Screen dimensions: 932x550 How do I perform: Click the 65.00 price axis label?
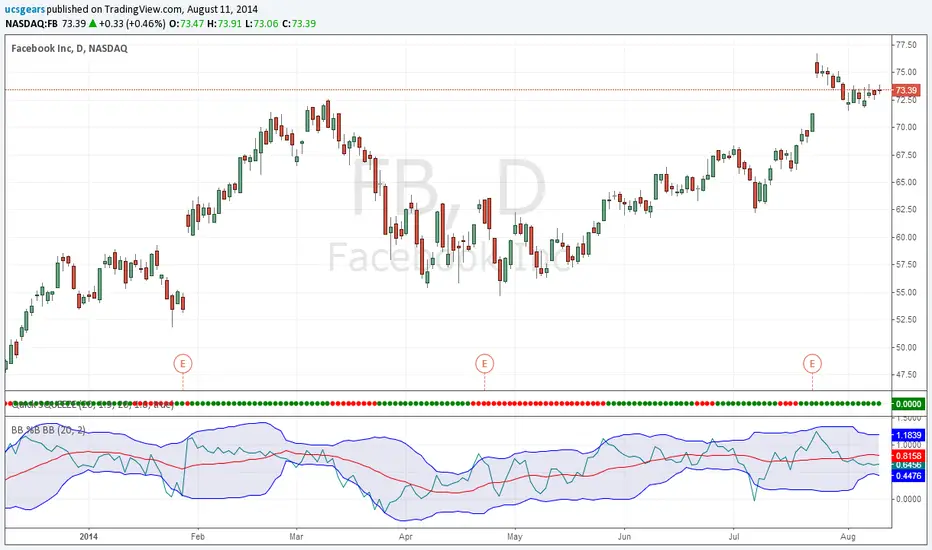906,182
